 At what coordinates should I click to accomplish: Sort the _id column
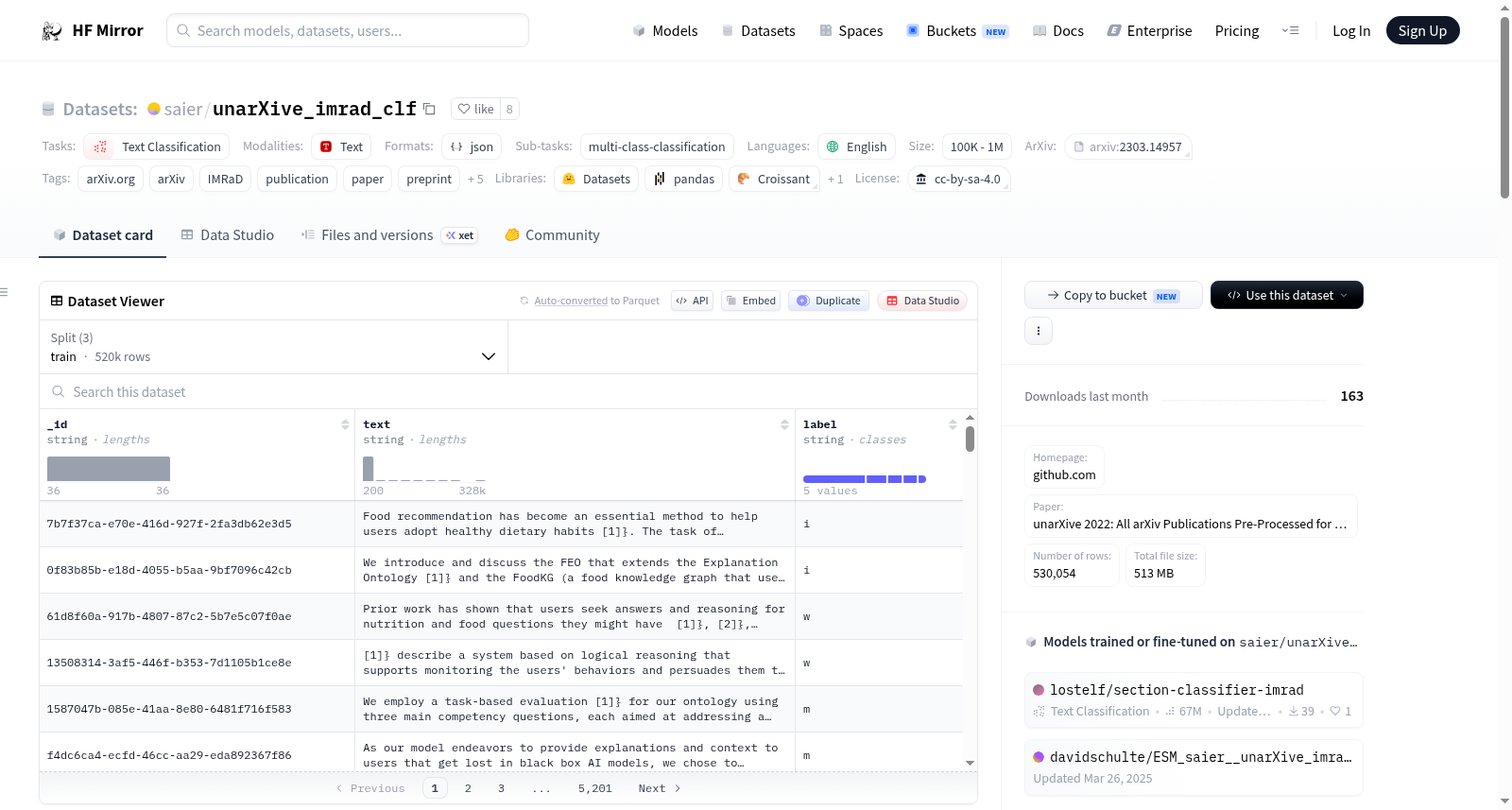[345, 424]
